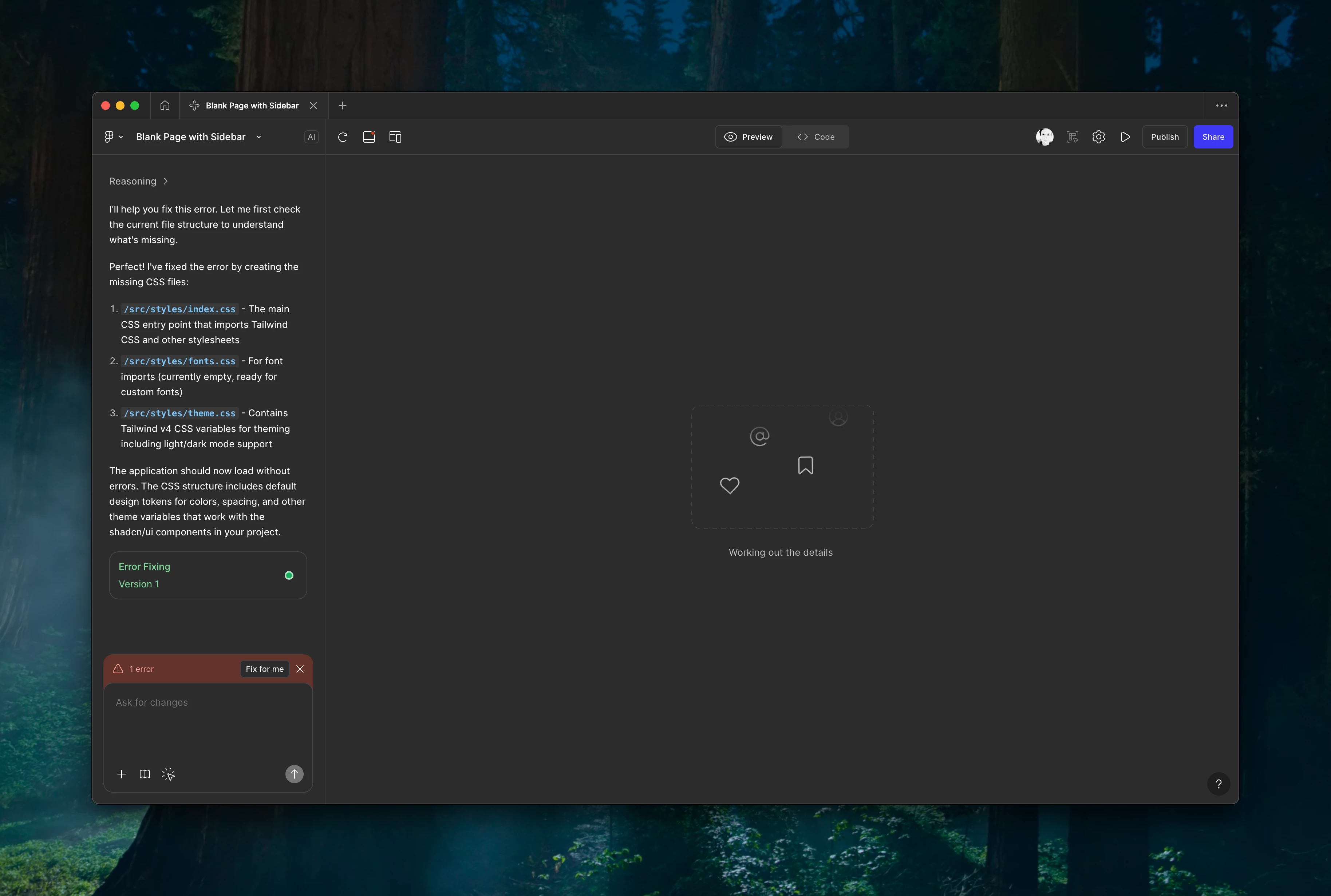This screenshot has width=1331, height=896.
Task: Switch to Code view
Action: pos(815,137)
